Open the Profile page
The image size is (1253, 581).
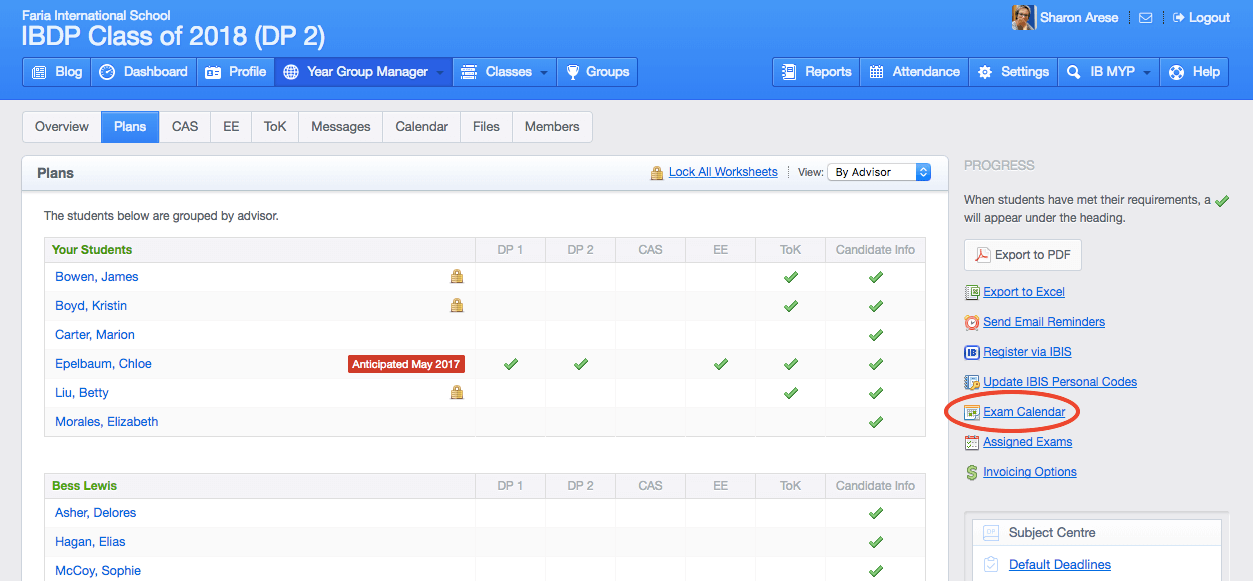(x=236, y=72)
